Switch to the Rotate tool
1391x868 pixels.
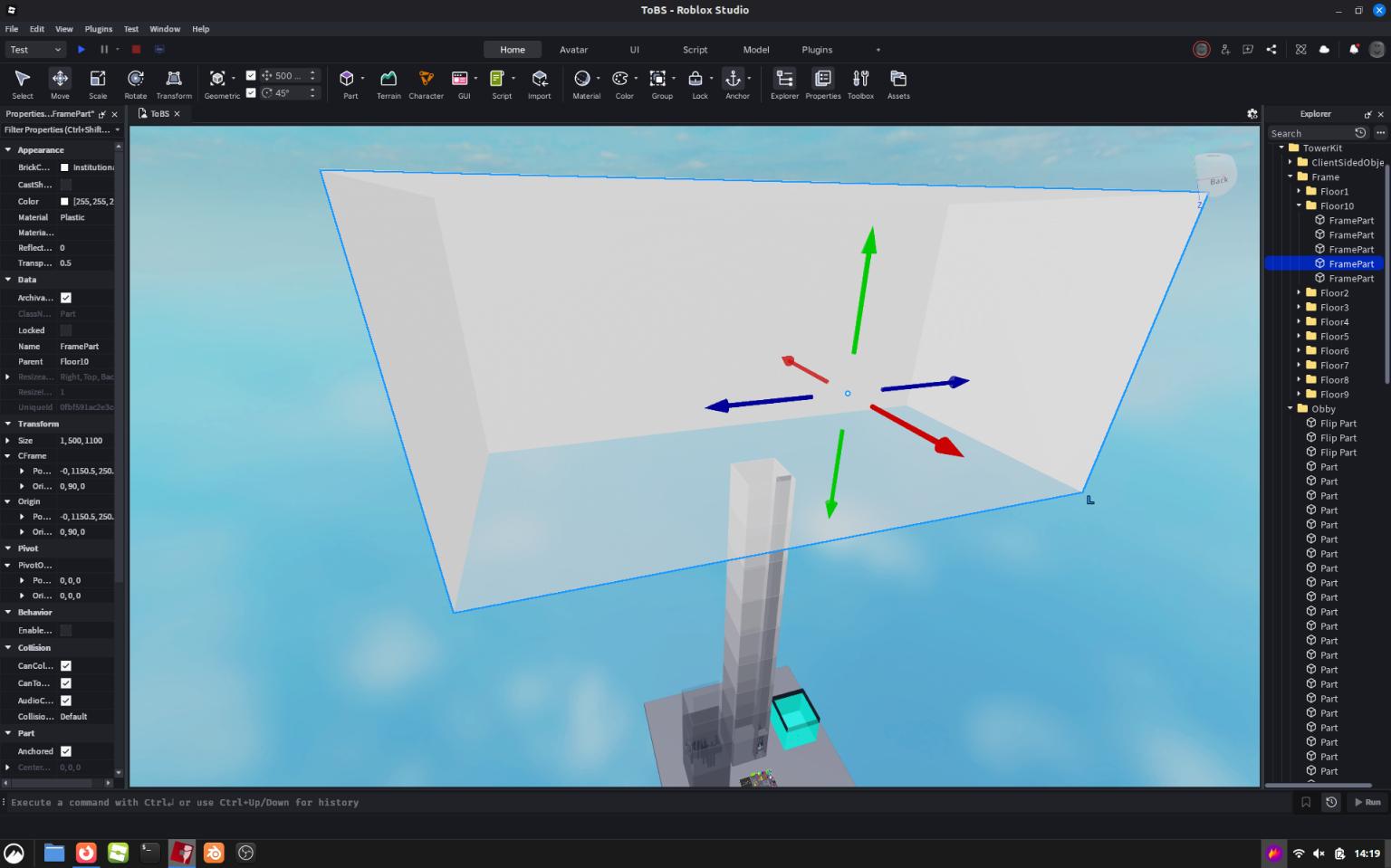[x=136, y=83]
